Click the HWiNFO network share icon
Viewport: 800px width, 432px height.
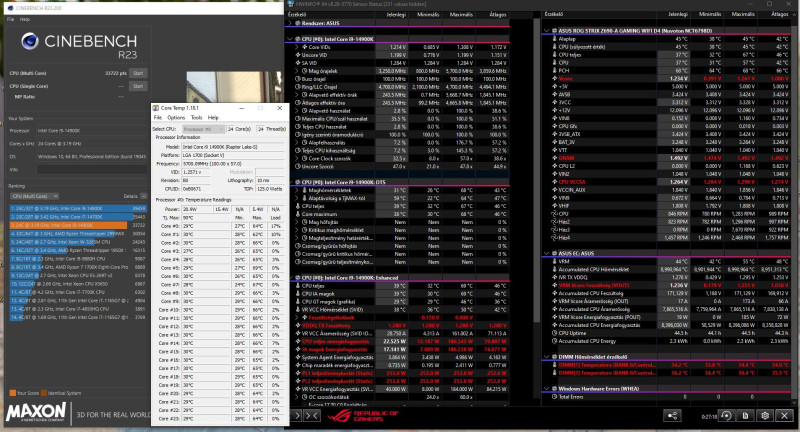(x=672, y=416)
